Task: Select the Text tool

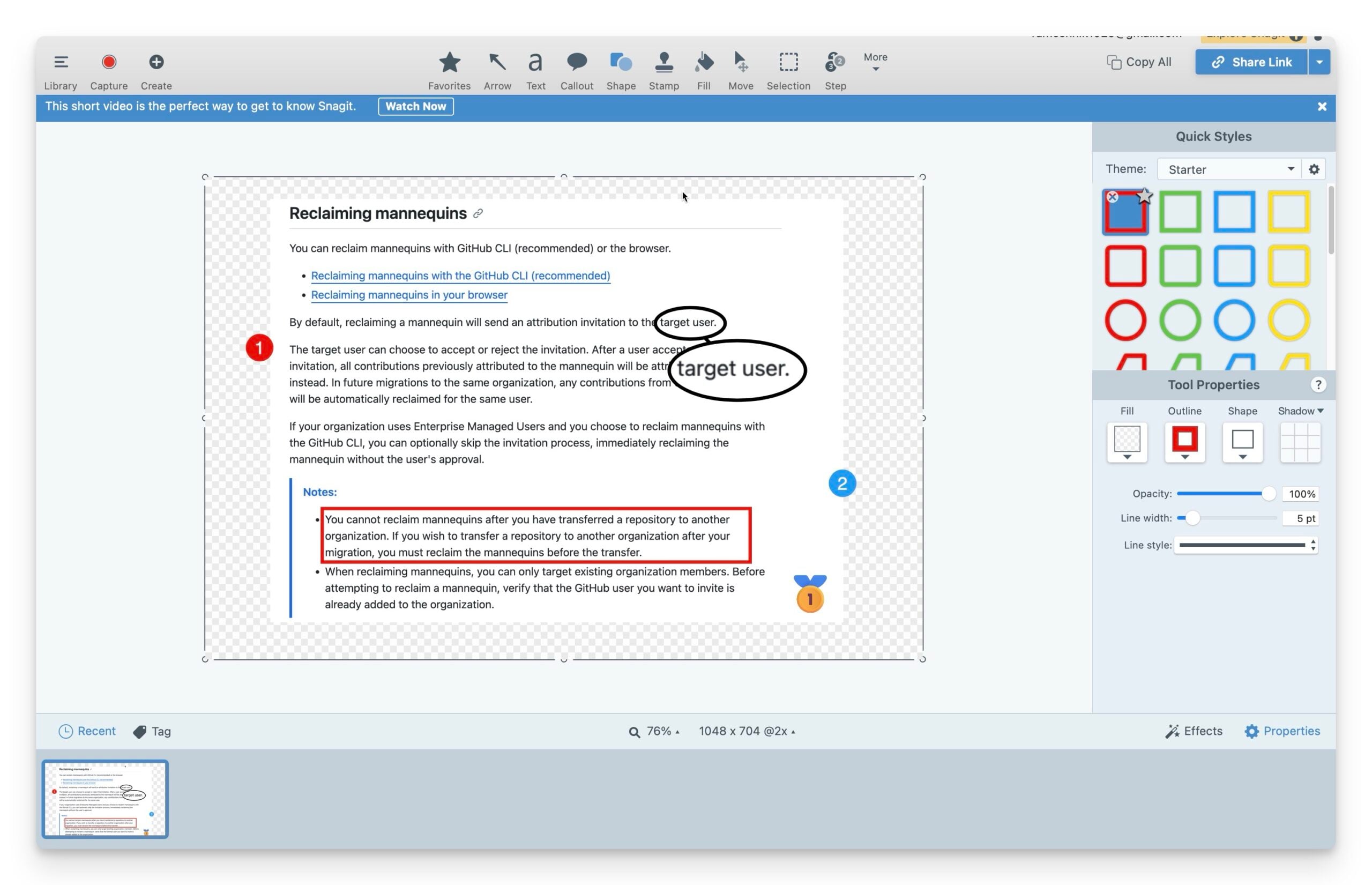Action: pyautogui.click(x=535, y=63)
